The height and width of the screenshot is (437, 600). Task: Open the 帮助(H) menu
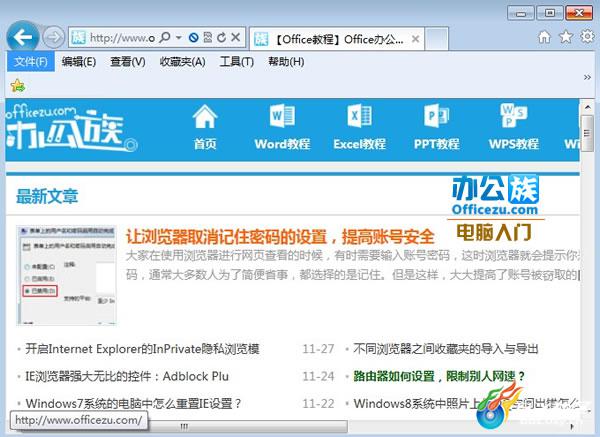[286, 62]
